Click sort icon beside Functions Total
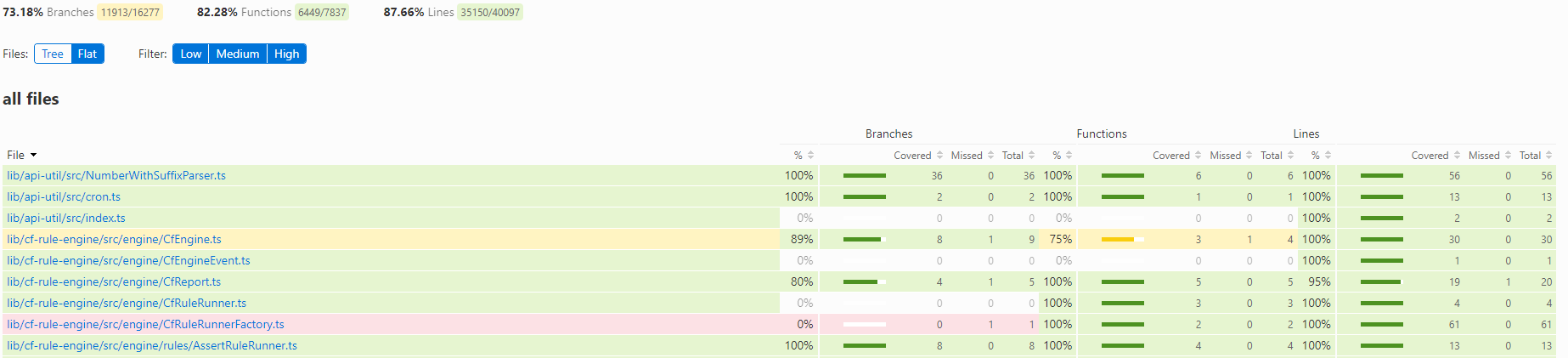Screen dimensions: 1568x358 [1290, 156]
